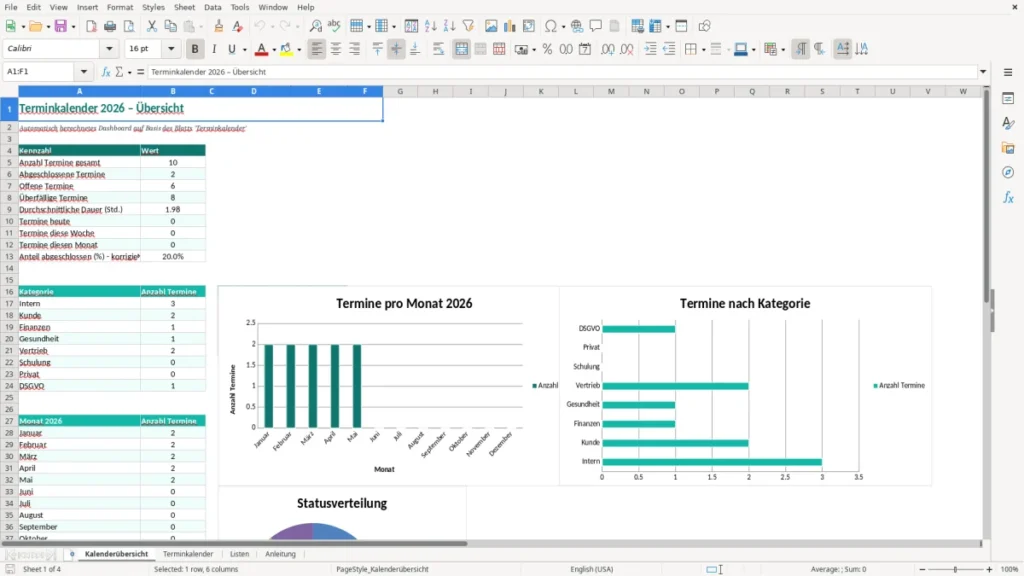Open sidebar Styles panel icon
Viewport: 1024px width, 576px height.
click(1008, 123)
